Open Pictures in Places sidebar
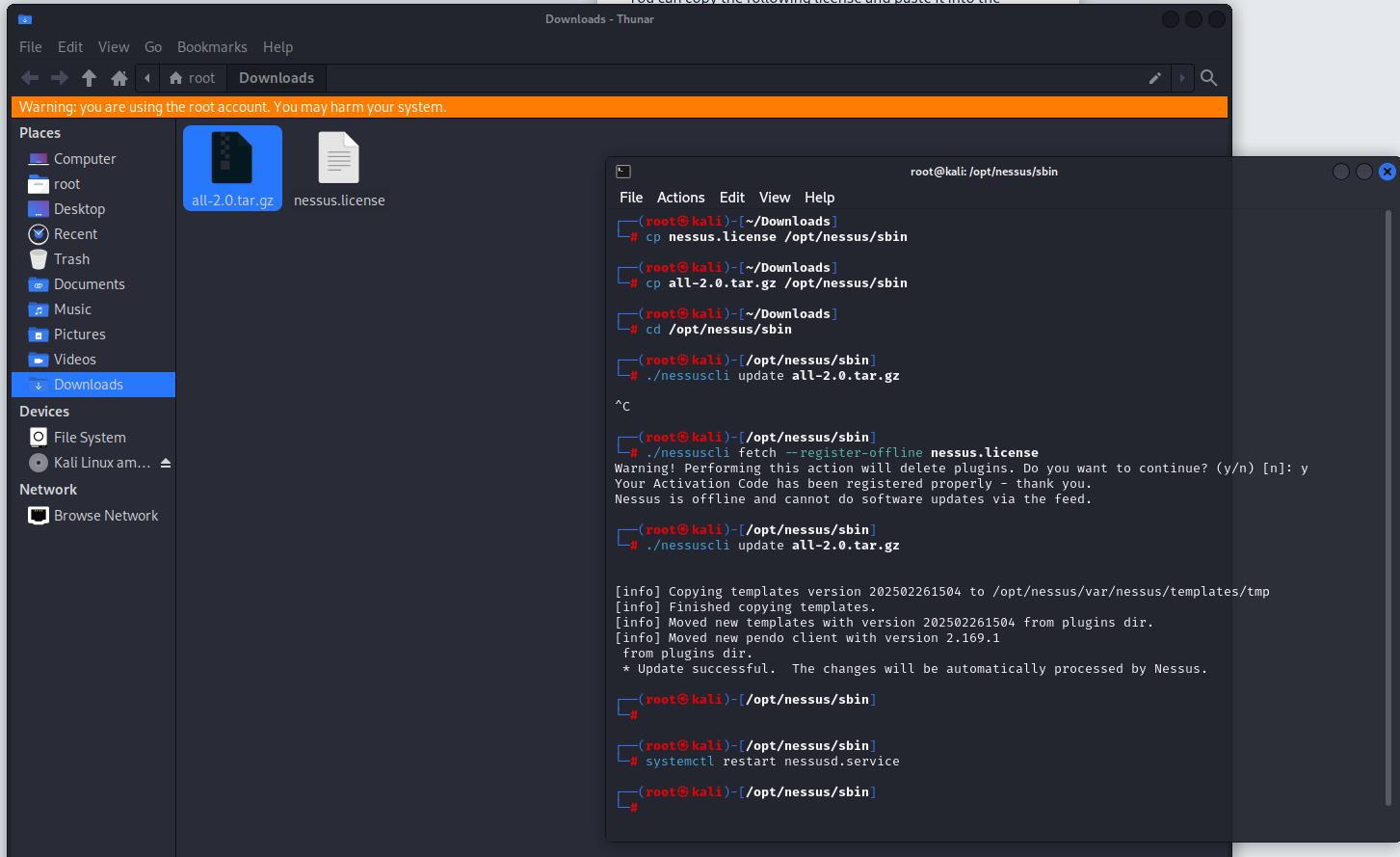 [x=93, y=335]
